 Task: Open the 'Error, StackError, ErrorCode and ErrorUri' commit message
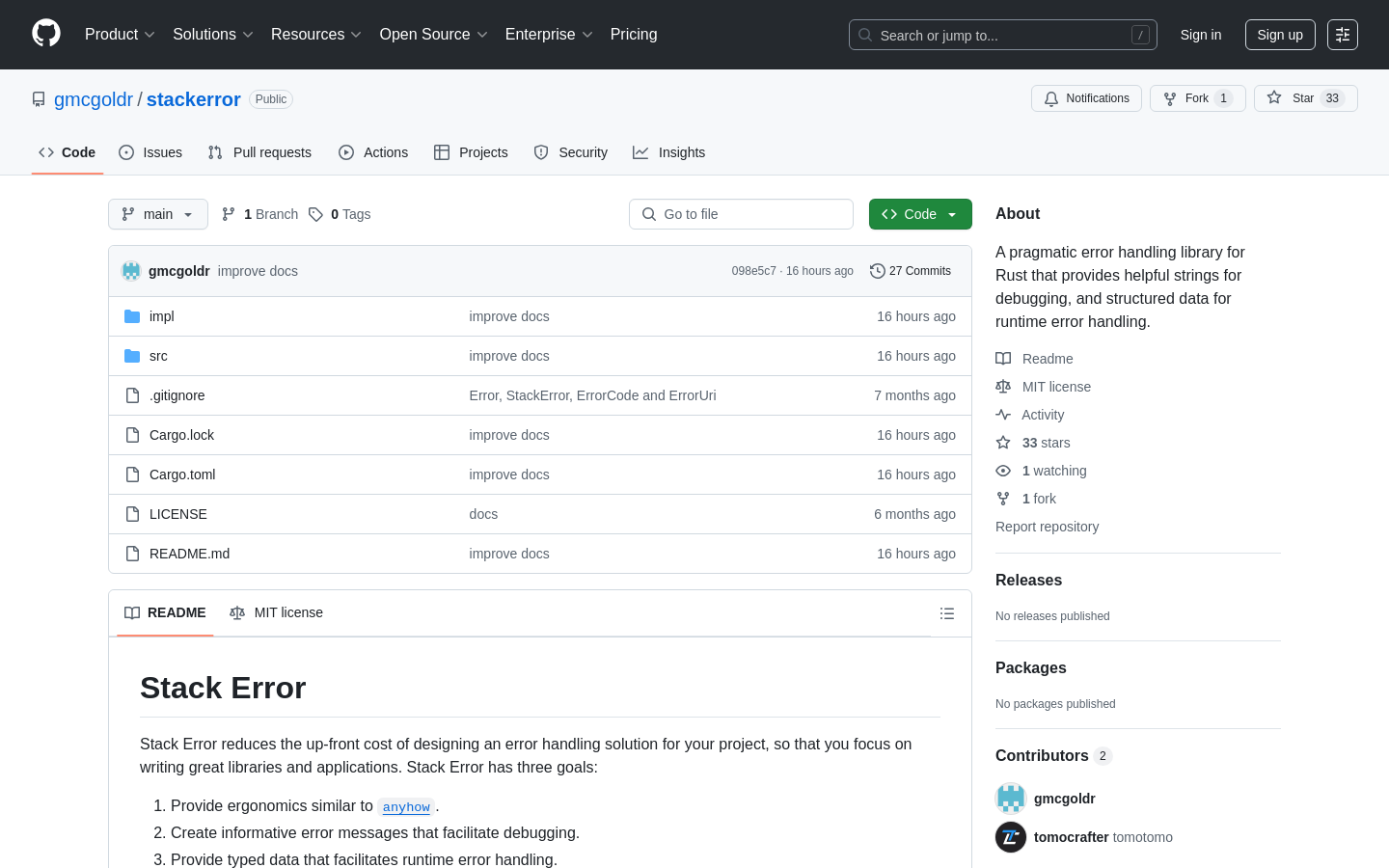click(x=592, y=395)
